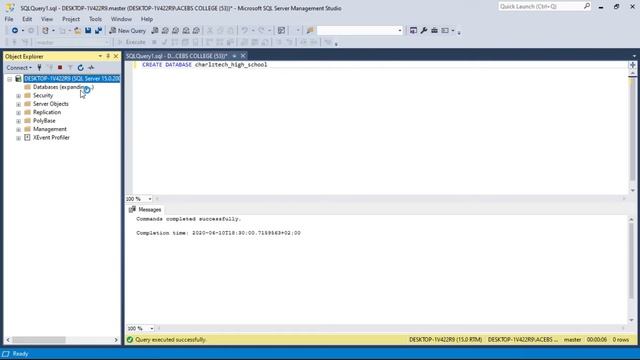Click the Object Explorer scroll-right arrow

point(116,340)
